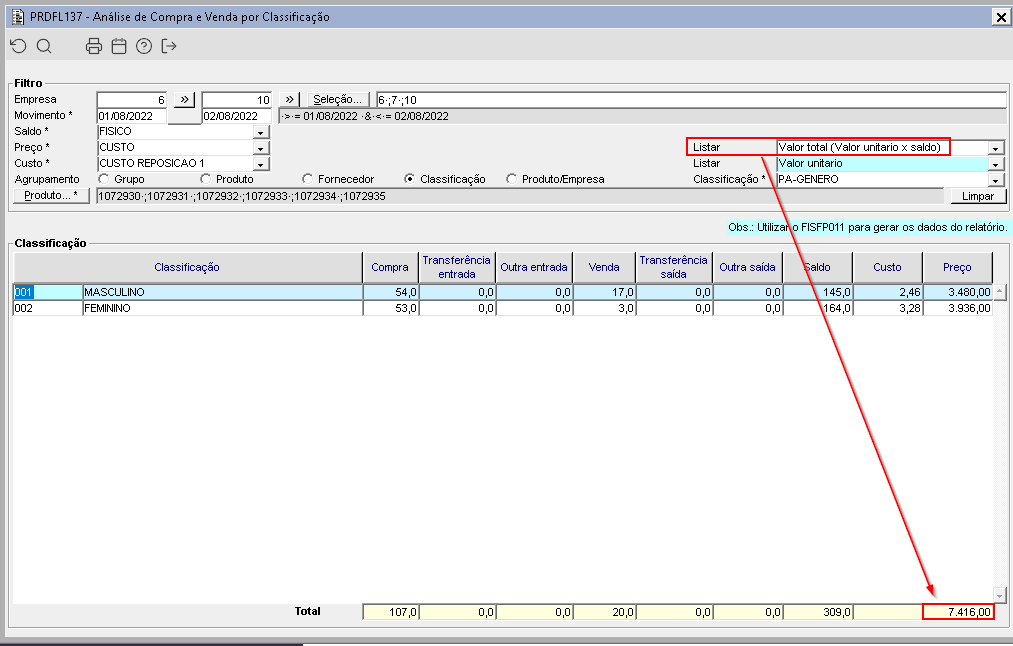Click the total Compra value 107,0

391,612
